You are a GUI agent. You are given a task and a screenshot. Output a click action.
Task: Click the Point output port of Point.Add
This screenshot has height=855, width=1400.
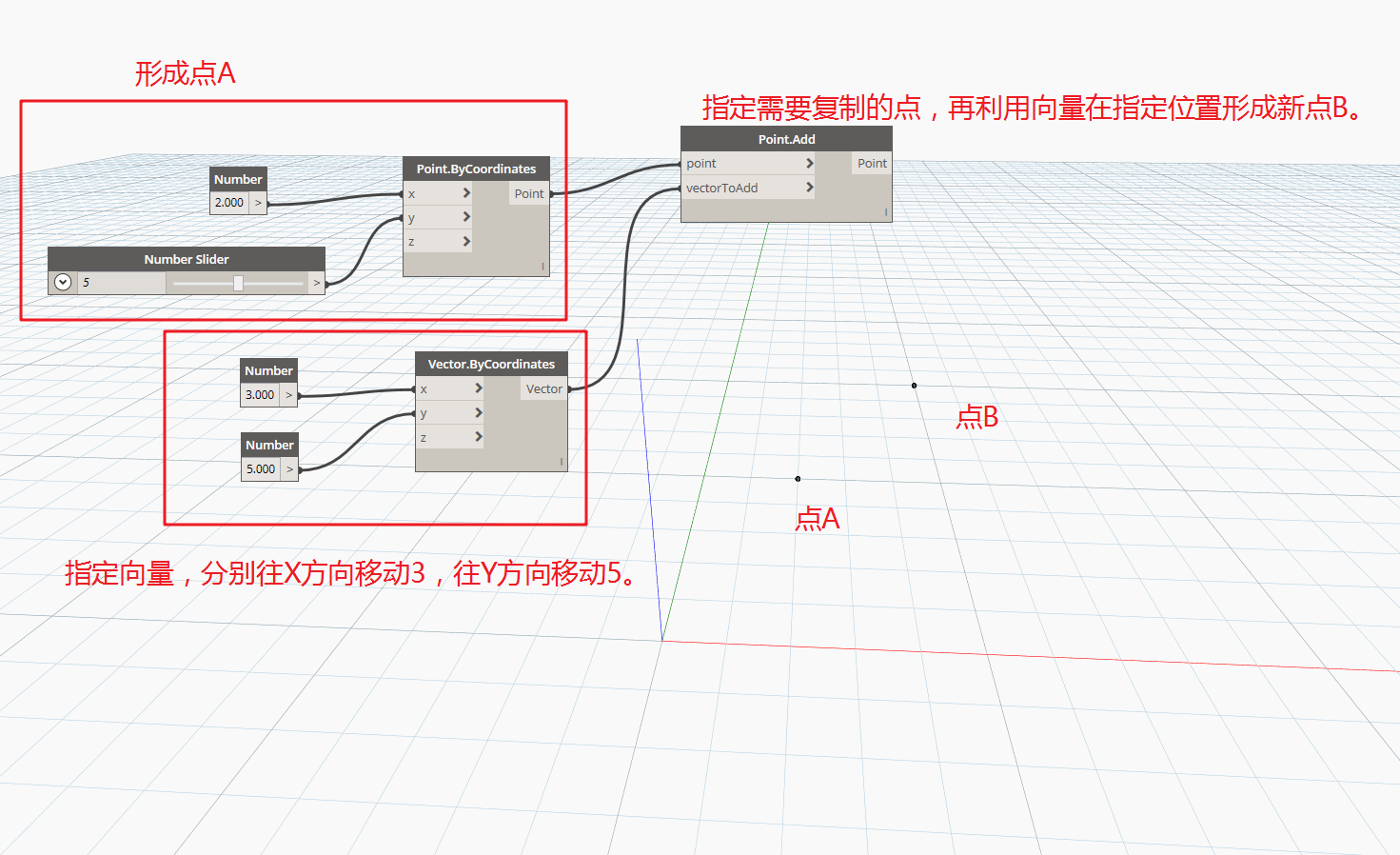(872, 164)
